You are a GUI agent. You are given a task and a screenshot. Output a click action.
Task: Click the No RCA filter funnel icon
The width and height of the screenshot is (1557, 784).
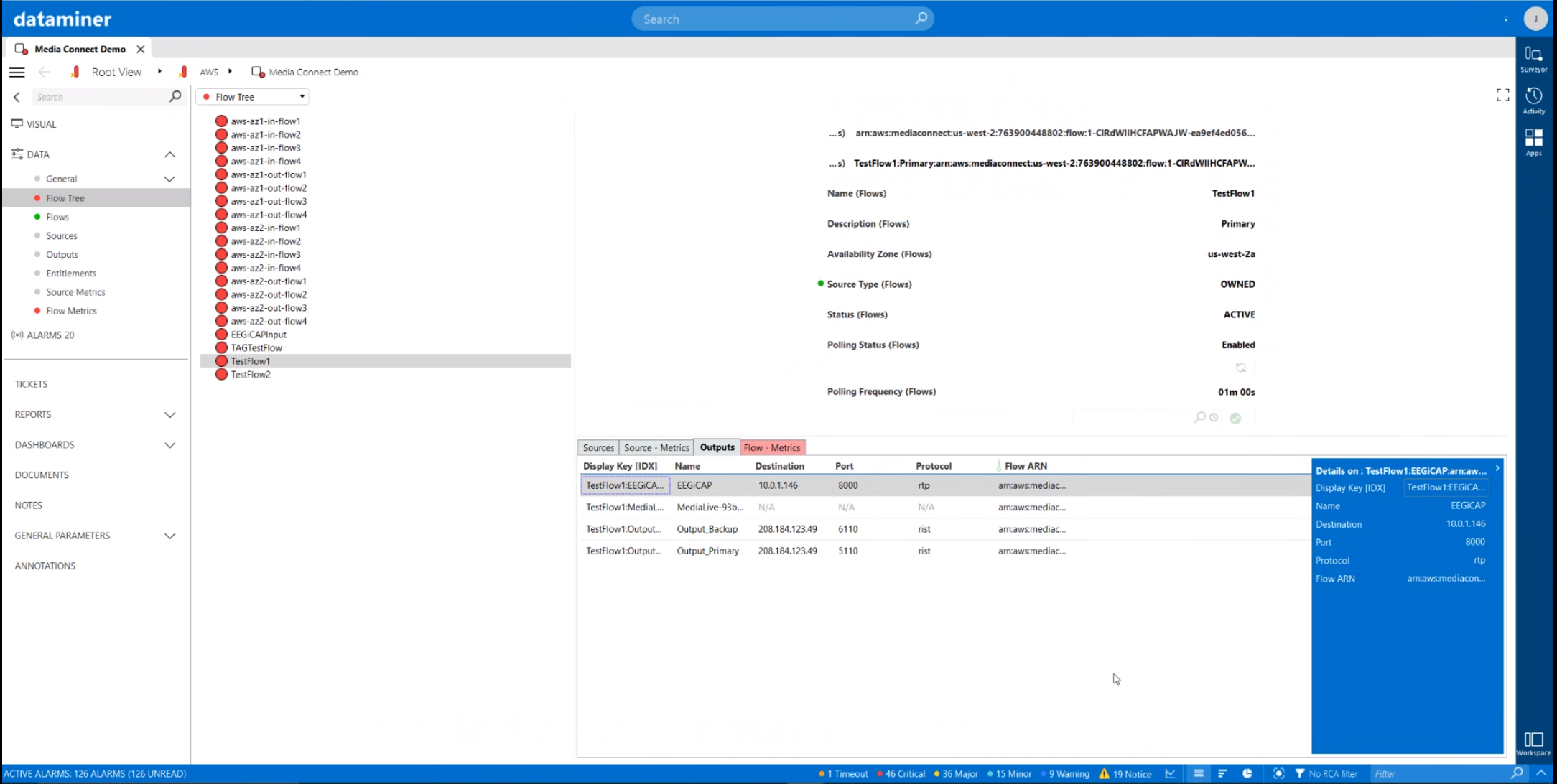pyautogui.click(x=1299, y=773)
